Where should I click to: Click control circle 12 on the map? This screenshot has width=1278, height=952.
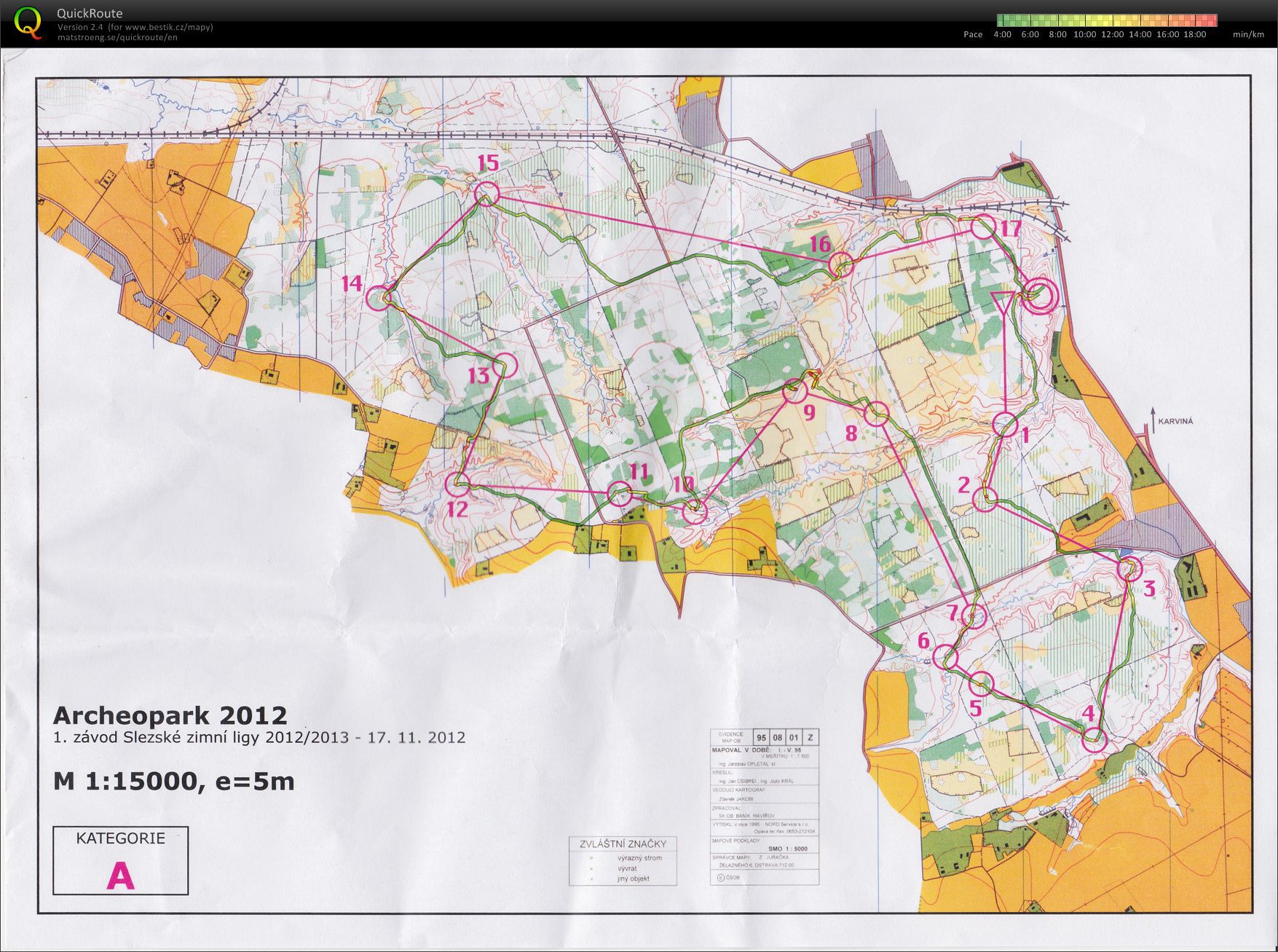[457, 484]
